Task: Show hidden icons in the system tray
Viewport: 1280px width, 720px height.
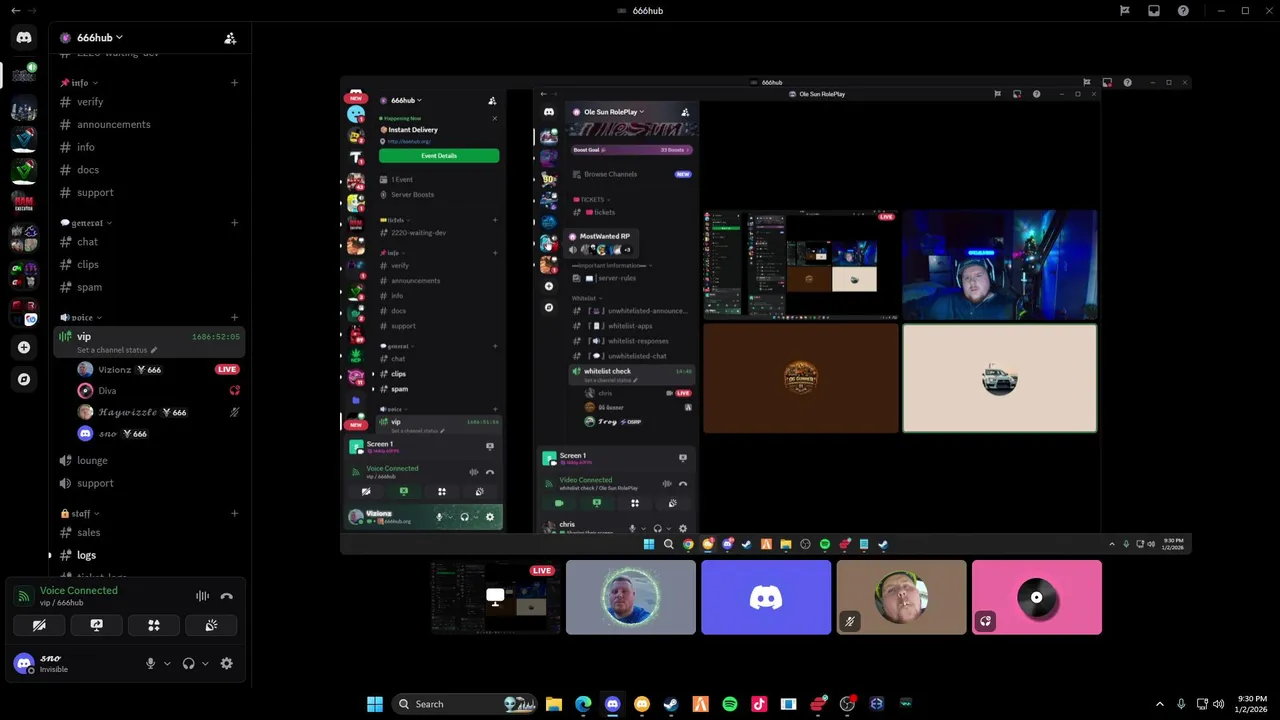Action: pos(1160,704)
